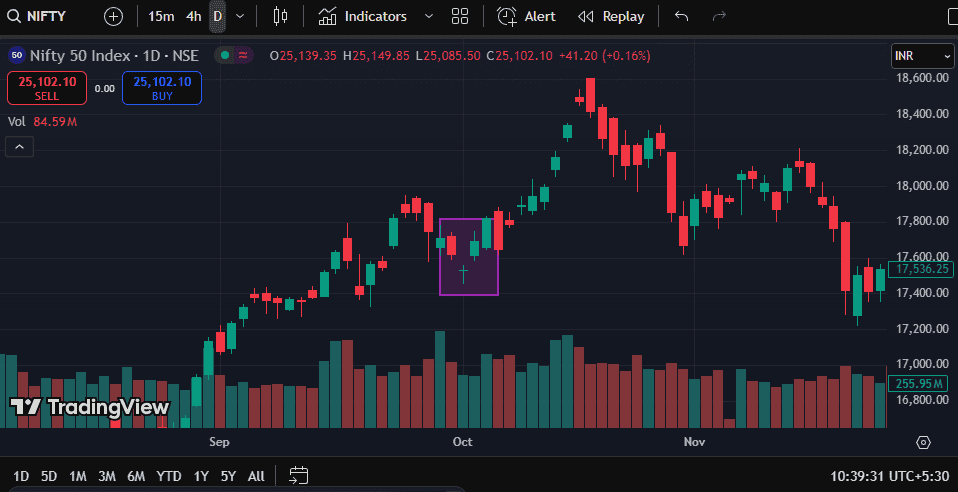
Task: Expand the timeframe interval dropdown
Action: 240,17
